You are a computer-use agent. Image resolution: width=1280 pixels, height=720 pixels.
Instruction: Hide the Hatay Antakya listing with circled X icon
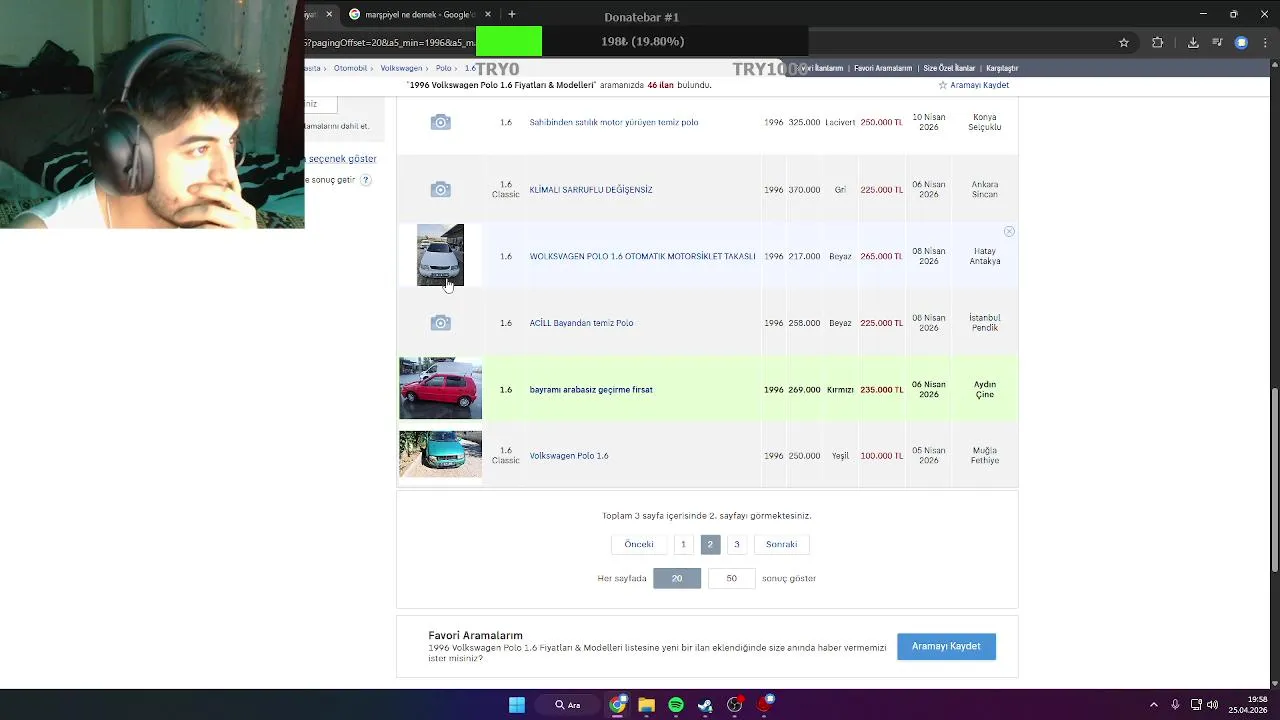(x=1009, y=231)
